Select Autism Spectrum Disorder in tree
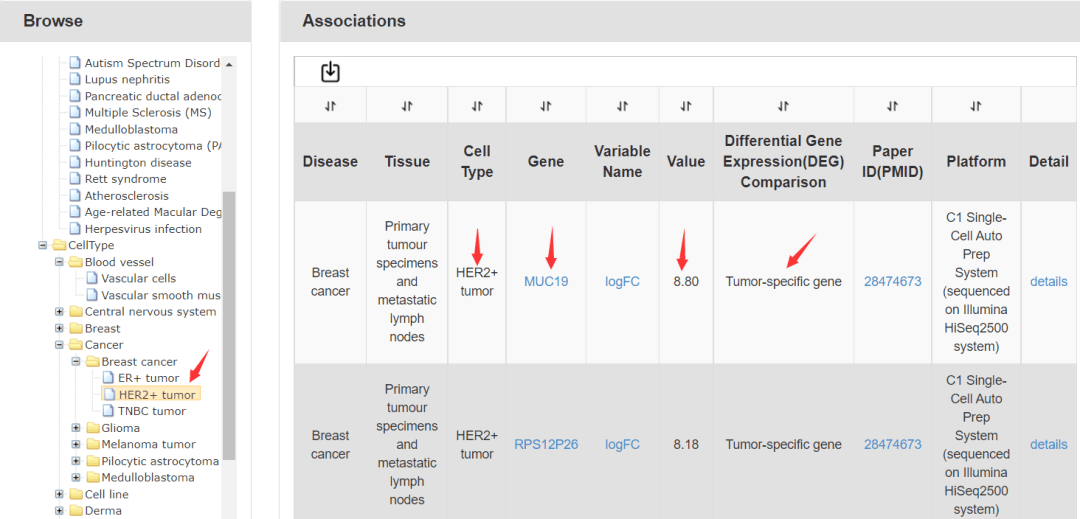This screenshot has height=519, width=1080. pyautogui.click(x=152, y=63)
